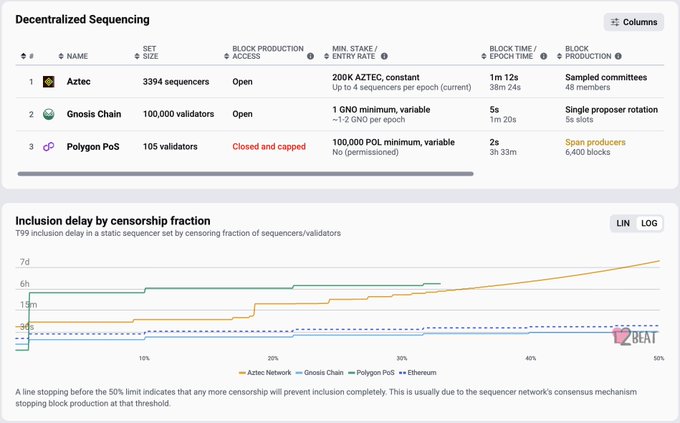Click the 100,000 validators cell
The width and height of the screenshot is (680, 423).
click(179, 114)
